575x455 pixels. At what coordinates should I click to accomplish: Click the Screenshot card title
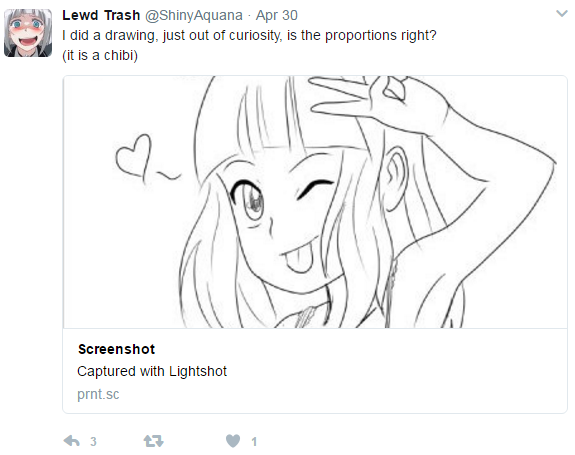(x=116, y=349)
